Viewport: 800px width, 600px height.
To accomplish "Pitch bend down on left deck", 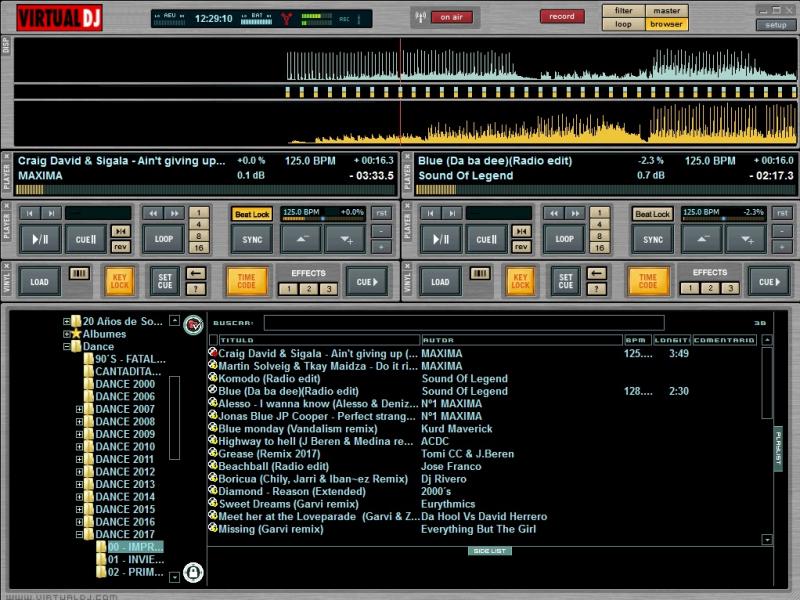I will 302,239.
